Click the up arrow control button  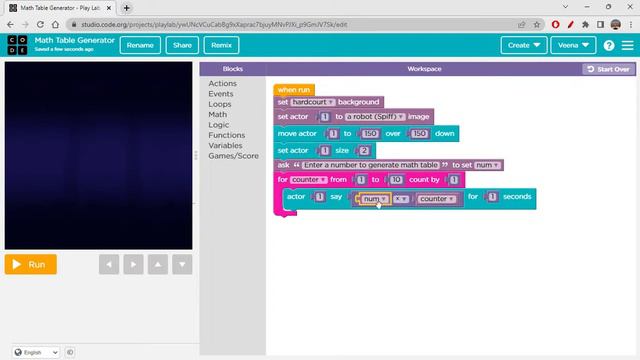point(158,264)
